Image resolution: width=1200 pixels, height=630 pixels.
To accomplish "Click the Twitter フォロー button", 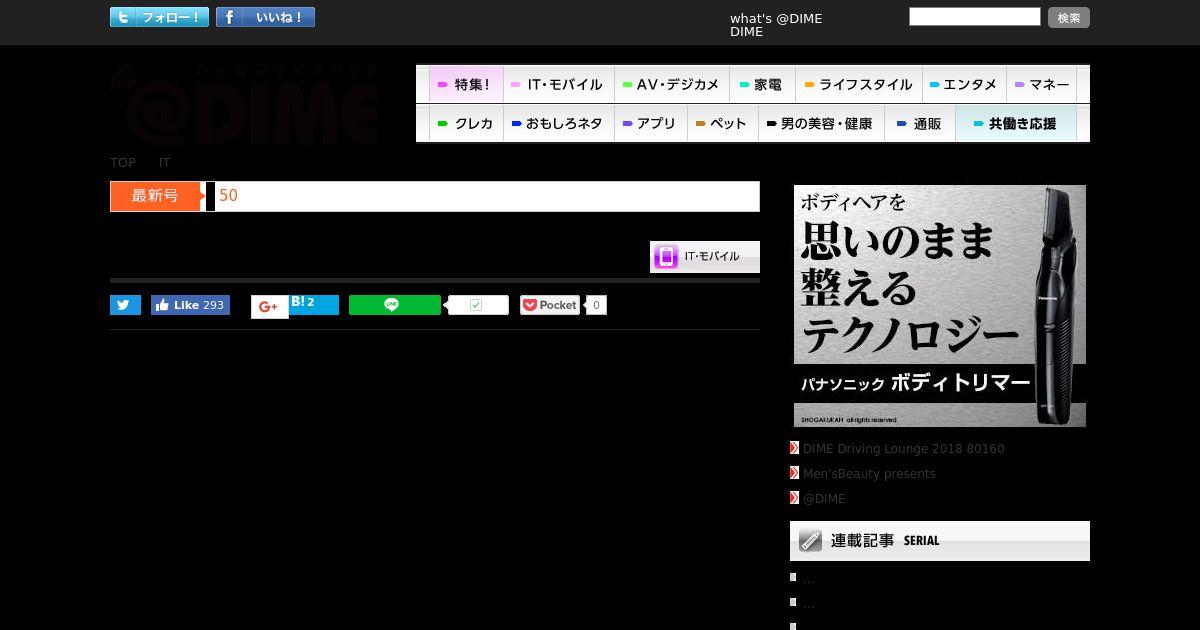I will pos(159,17).
